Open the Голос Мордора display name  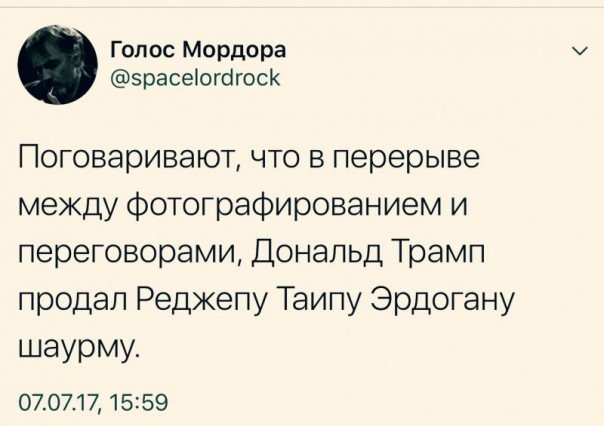pos(194,49)
